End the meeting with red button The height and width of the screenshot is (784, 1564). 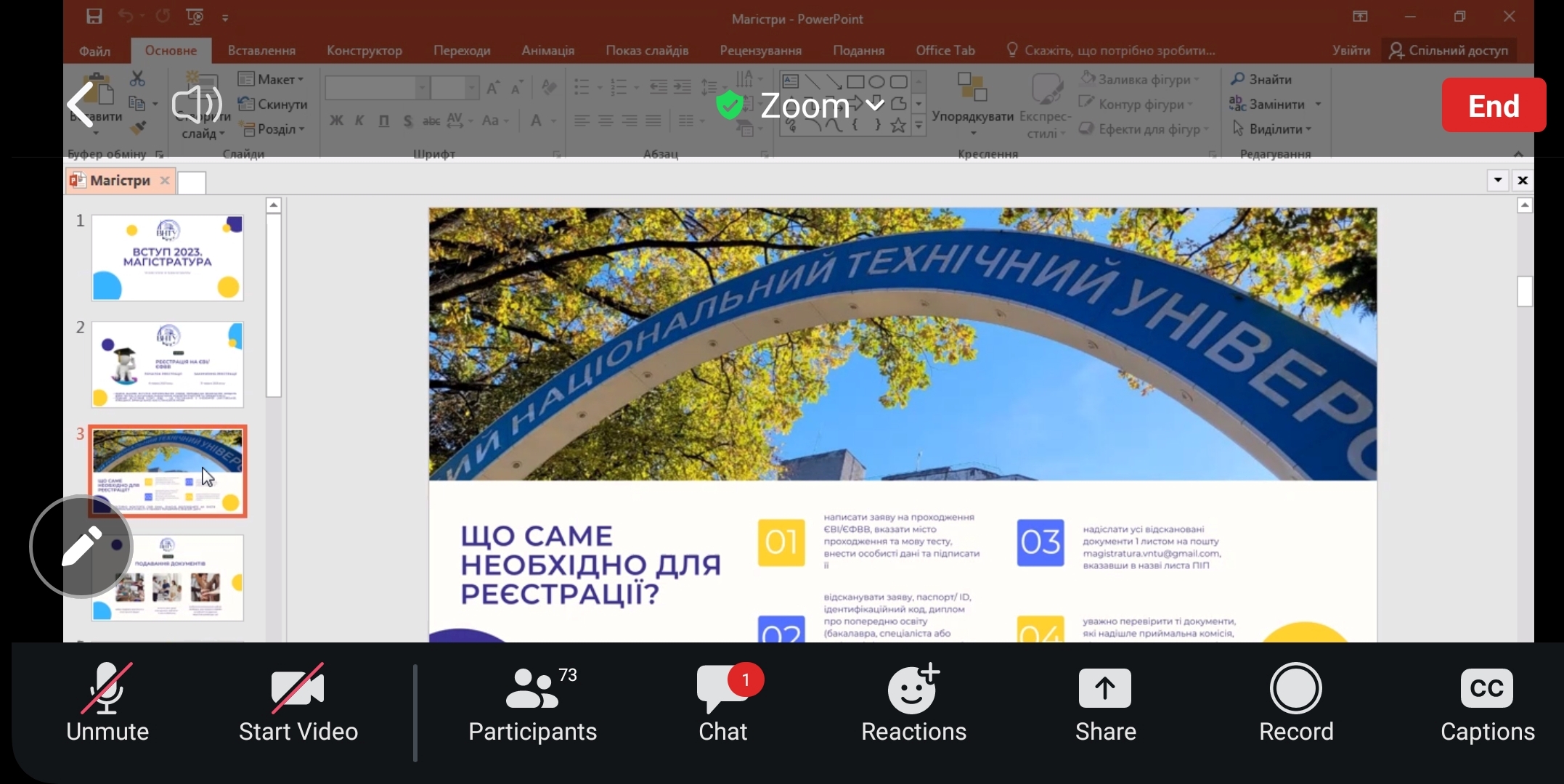(x=1494, y=105)
